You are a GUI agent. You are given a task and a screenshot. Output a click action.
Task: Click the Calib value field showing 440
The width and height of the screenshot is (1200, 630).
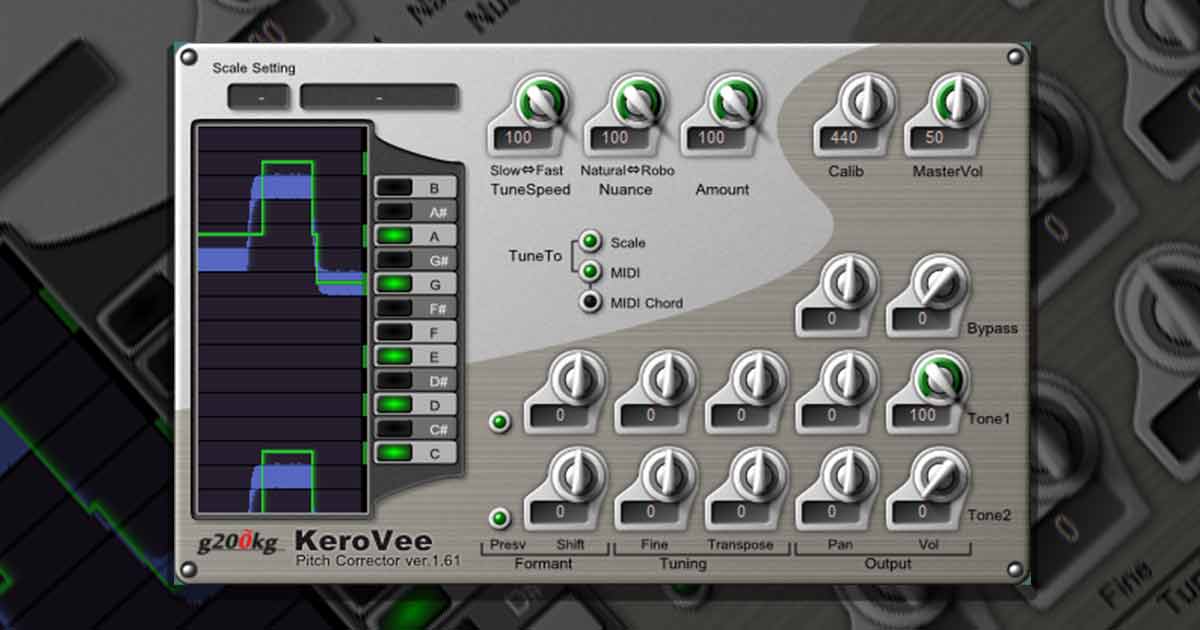[x=851, y=138]
